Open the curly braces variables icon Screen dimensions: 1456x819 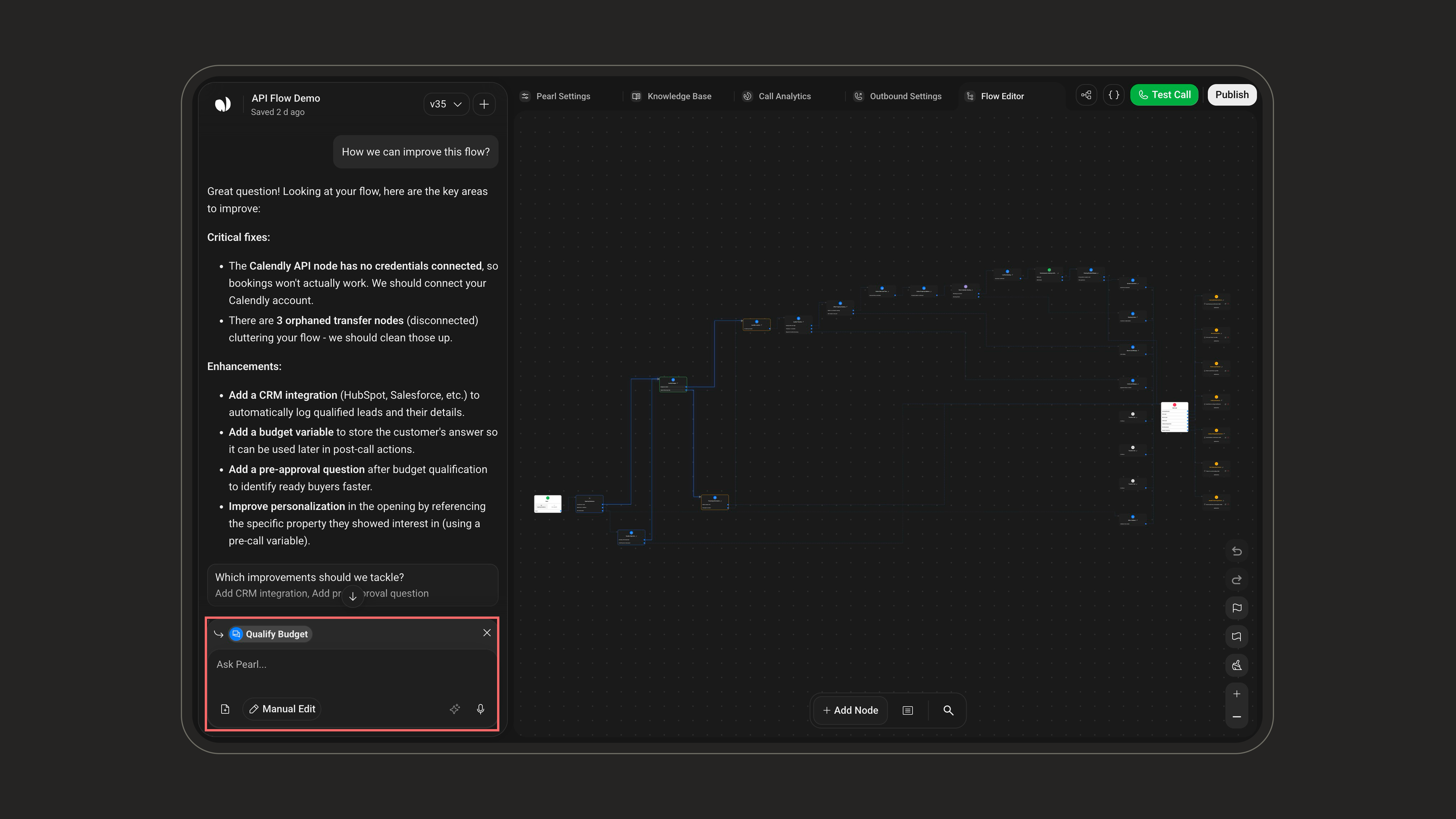(1114, 95)
